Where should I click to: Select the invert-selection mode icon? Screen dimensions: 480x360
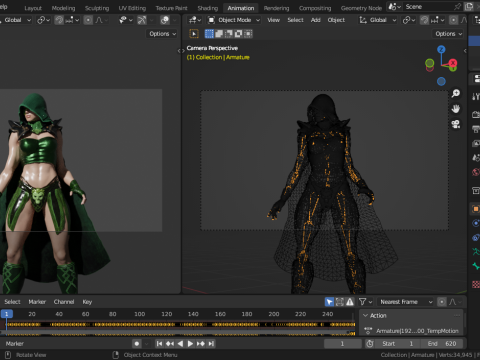click(x=238, y=34)
